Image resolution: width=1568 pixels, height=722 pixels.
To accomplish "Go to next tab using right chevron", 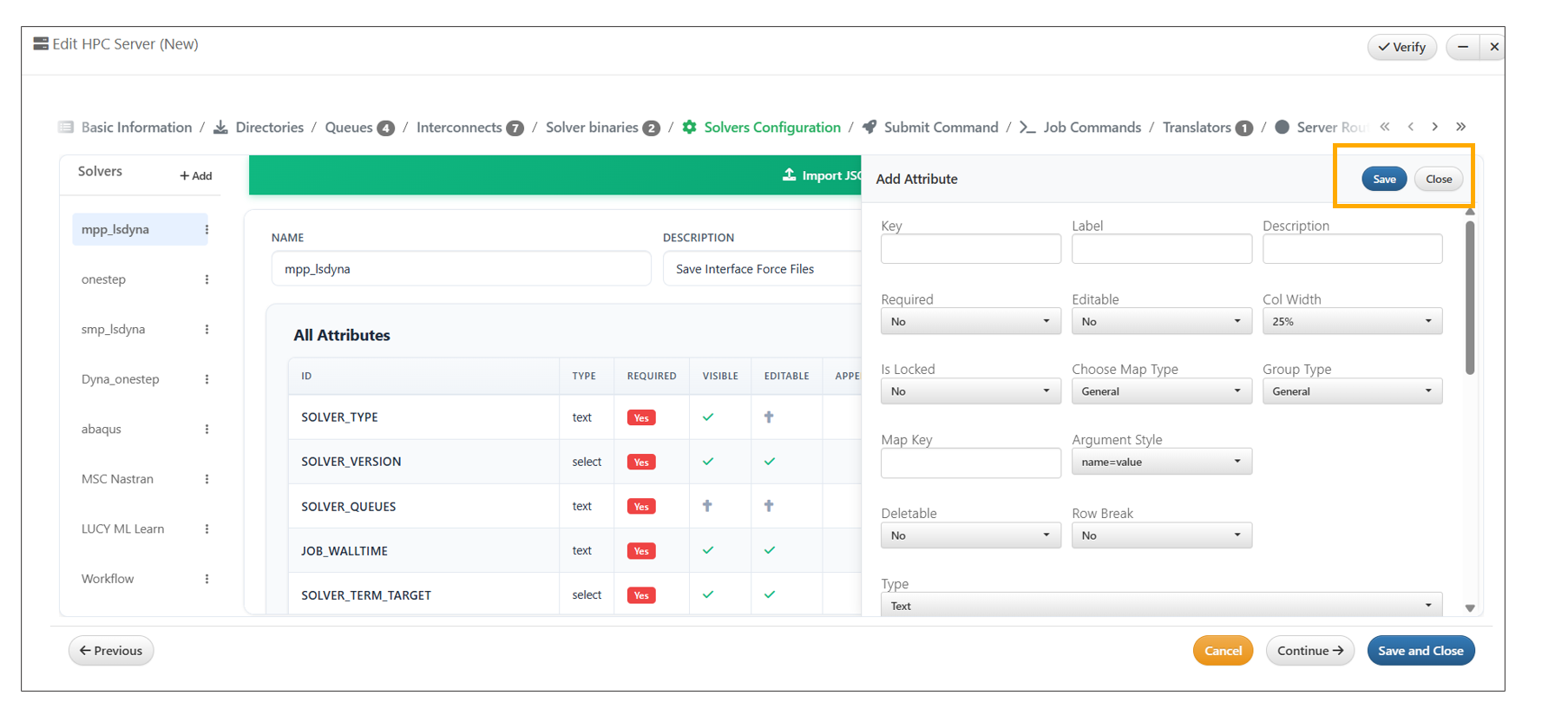I will click(1435, 127).
